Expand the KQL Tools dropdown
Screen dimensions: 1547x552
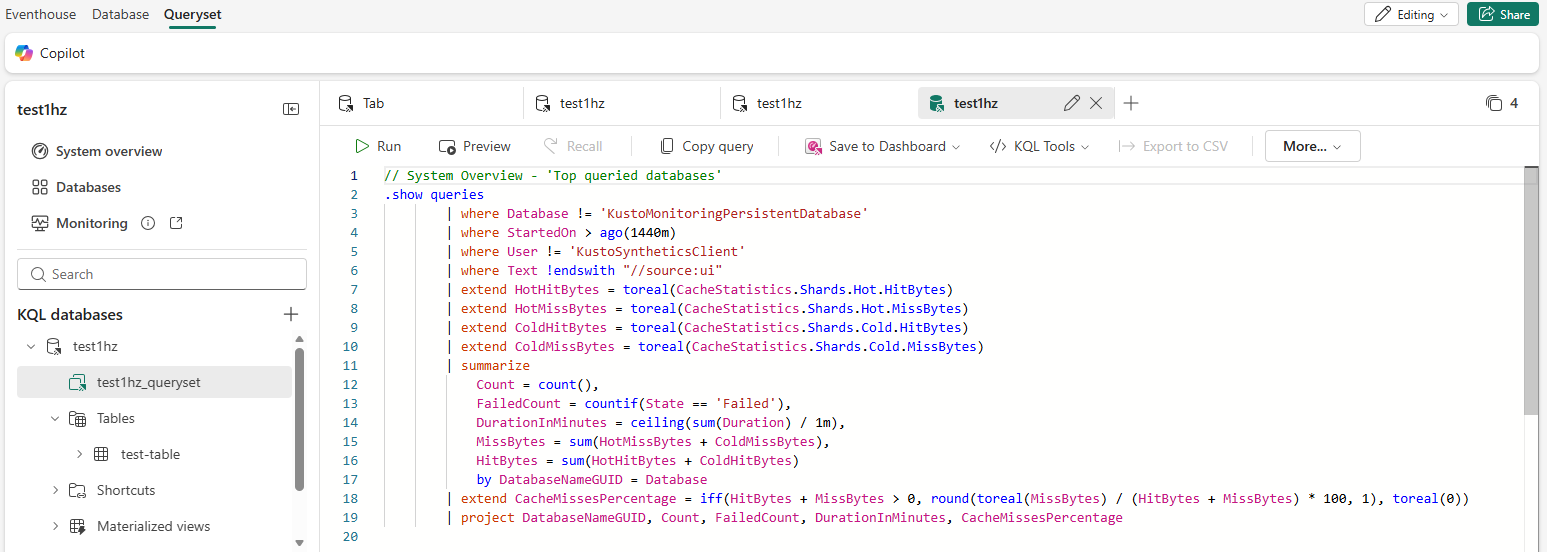(1043, 146)
